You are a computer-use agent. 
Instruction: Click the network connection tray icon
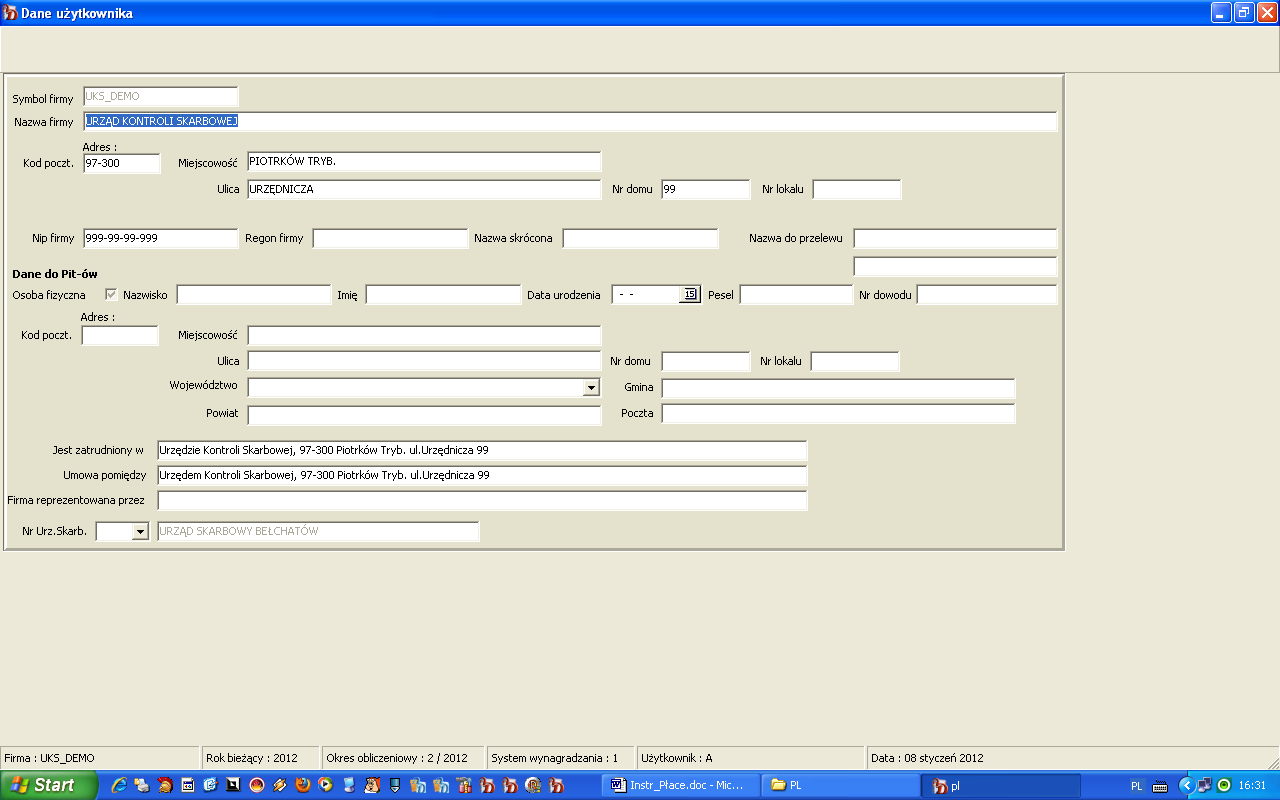pyautogui.click(x=1204, y=786)
